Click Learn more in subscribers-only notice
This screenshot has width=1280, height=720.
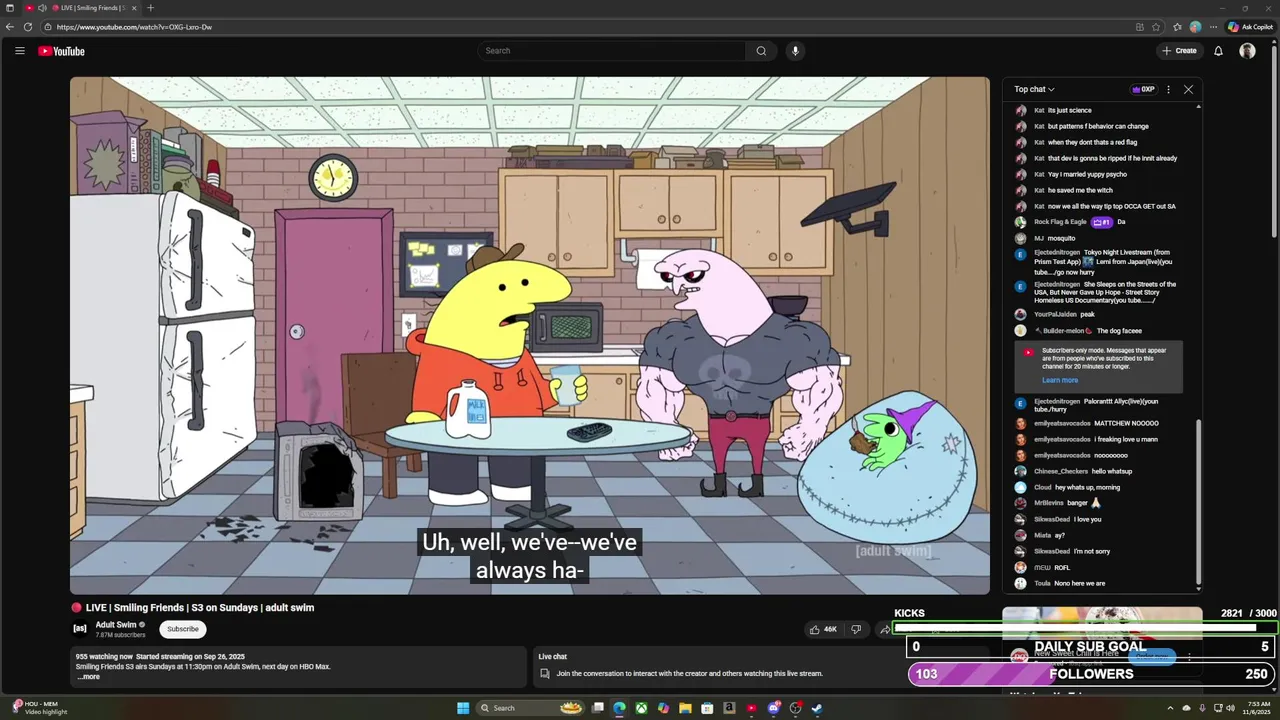(1060, 380)
